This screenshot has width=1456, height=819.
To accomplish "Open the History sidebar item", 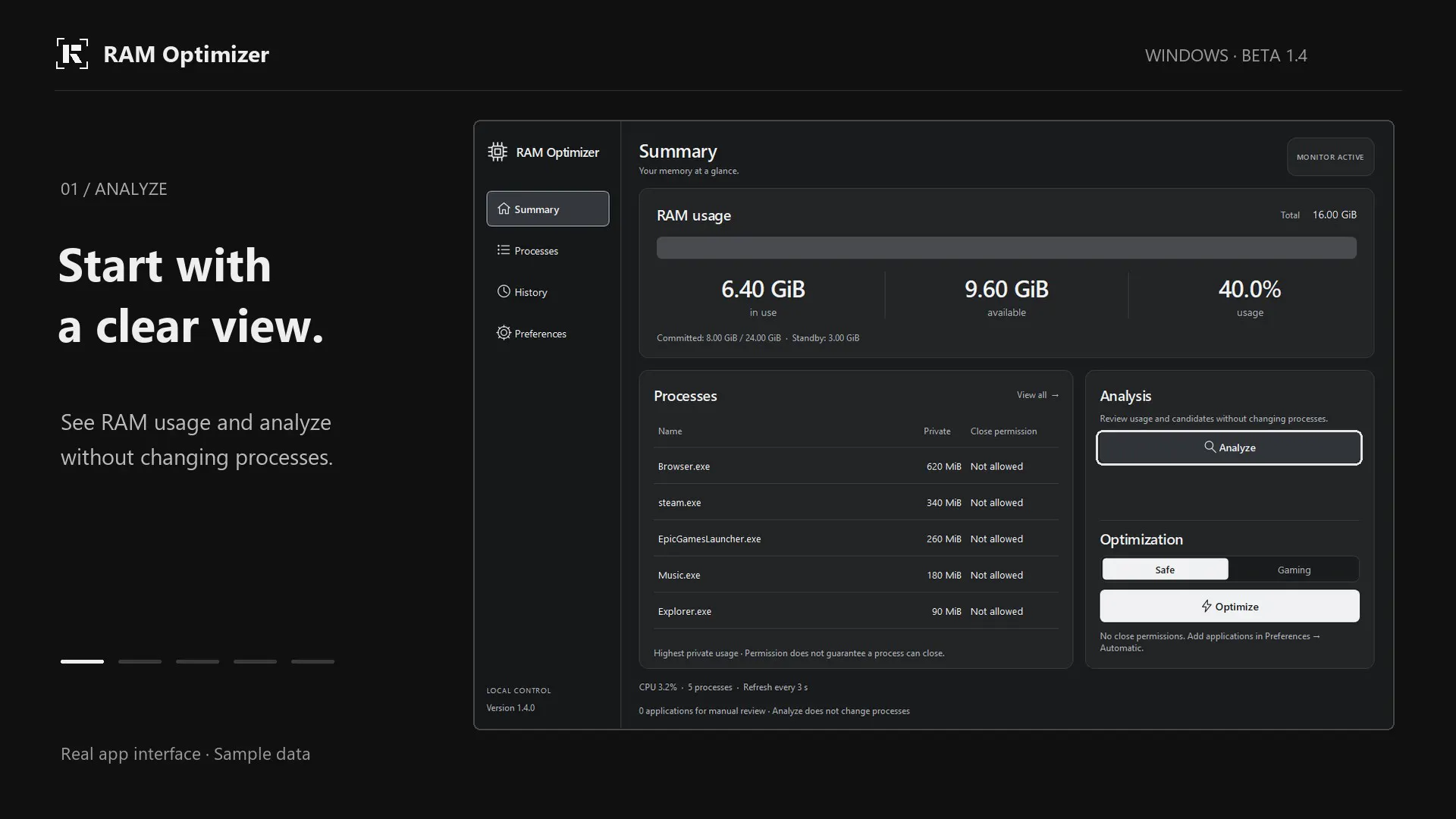I will point(548,292).
